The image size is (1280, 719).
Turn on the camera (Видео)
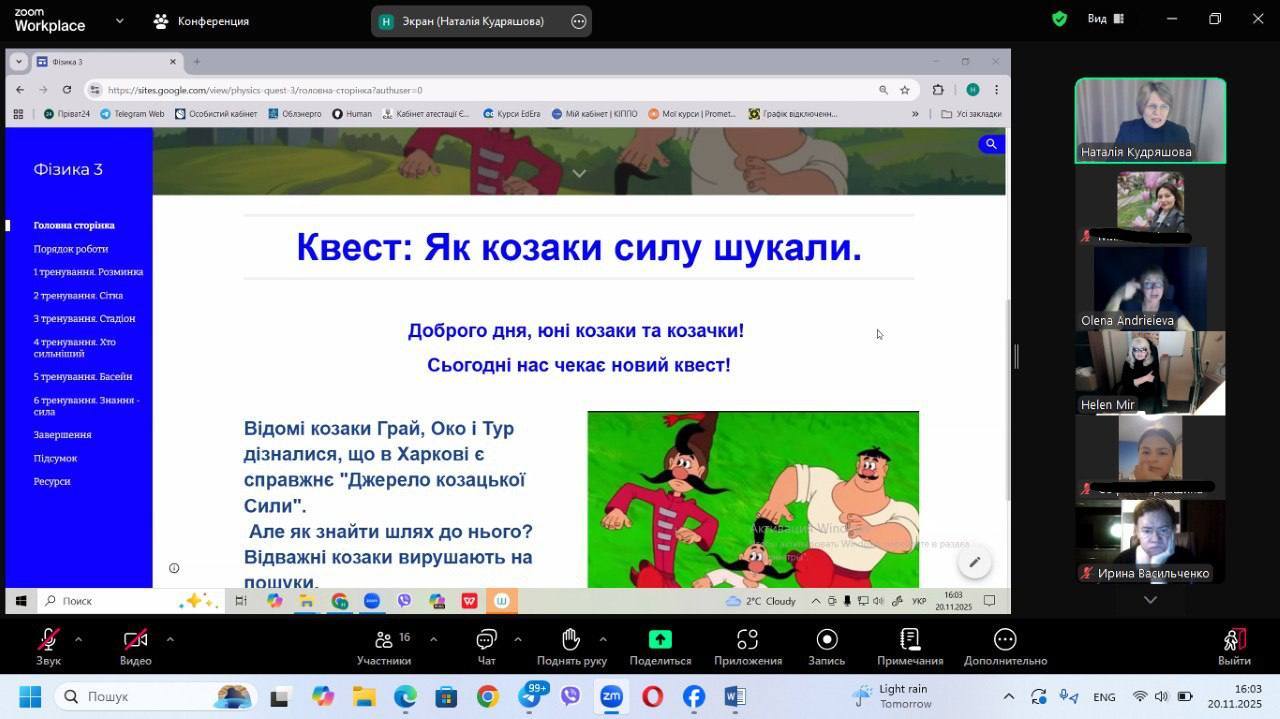(x=135, y=640)
